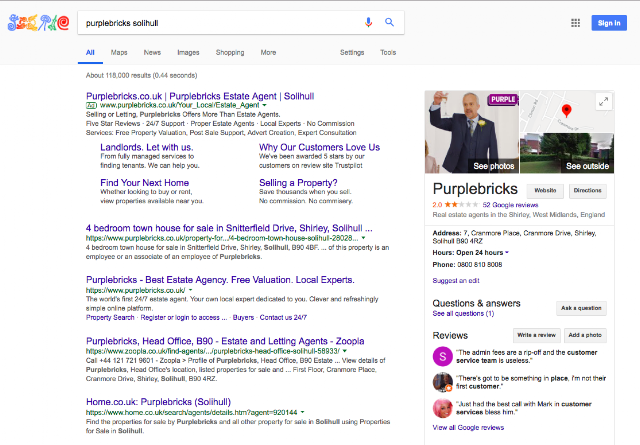The image size is (640, 445).
Task: Open 4 bedroom town house Snitterfield Drive result
Action: coord(229,228)
